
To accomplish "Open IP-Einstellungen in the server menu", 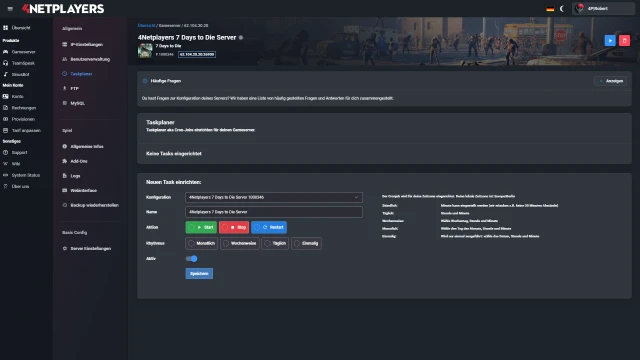I will (82, 44).
